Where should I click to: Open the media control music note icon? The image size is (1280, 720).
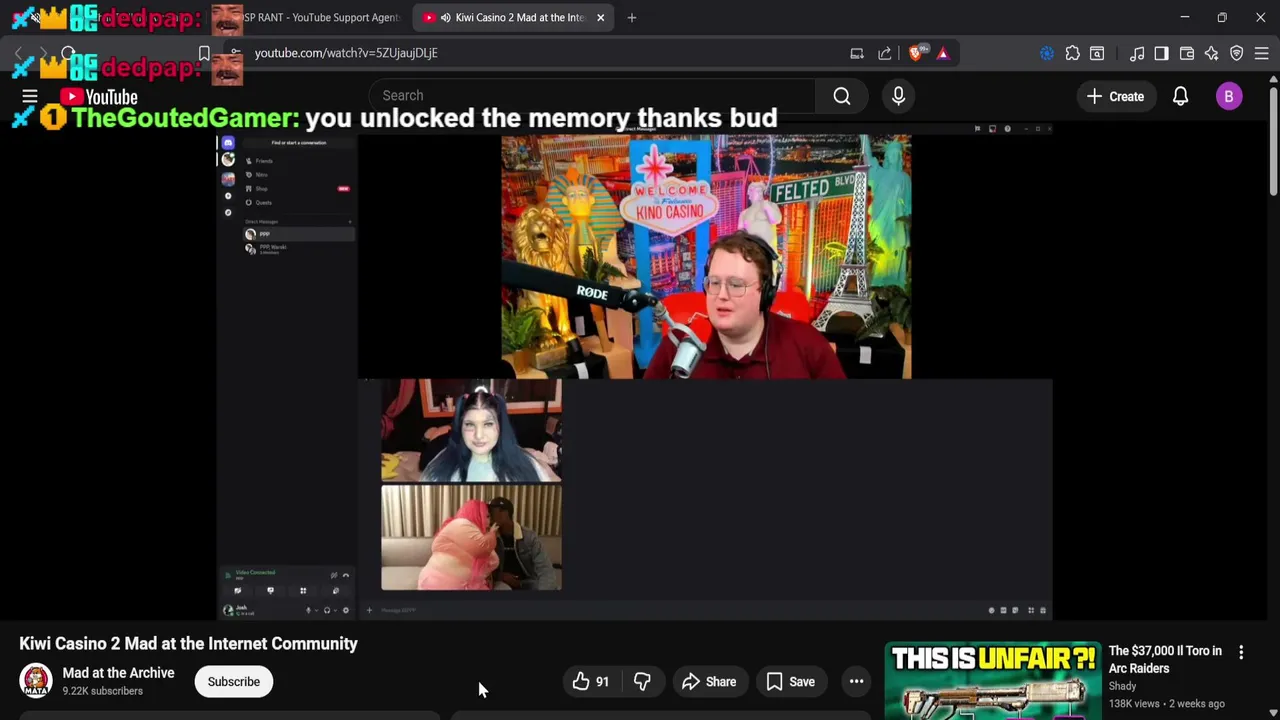1137,53
